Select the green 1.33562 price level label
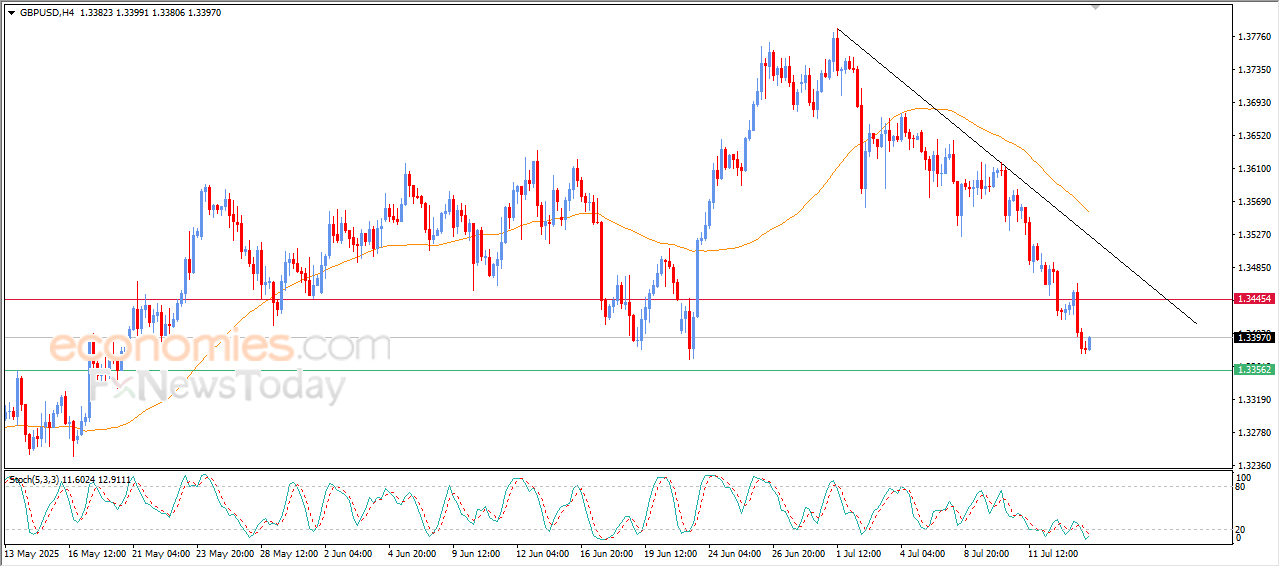 tap(1254, 370)
